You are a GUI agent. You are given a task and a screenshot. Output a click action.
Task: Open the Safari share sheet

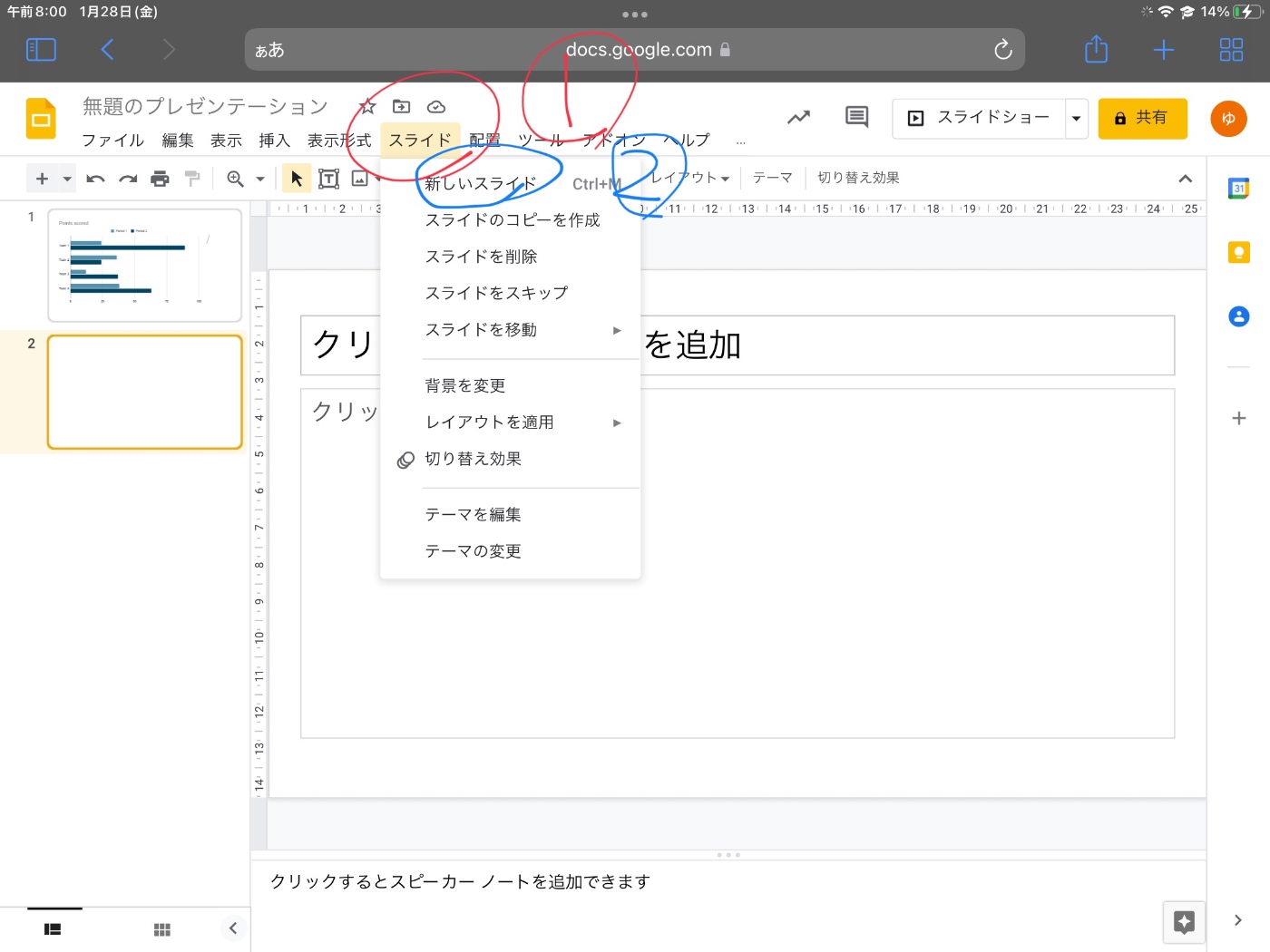click(1096, 49)
